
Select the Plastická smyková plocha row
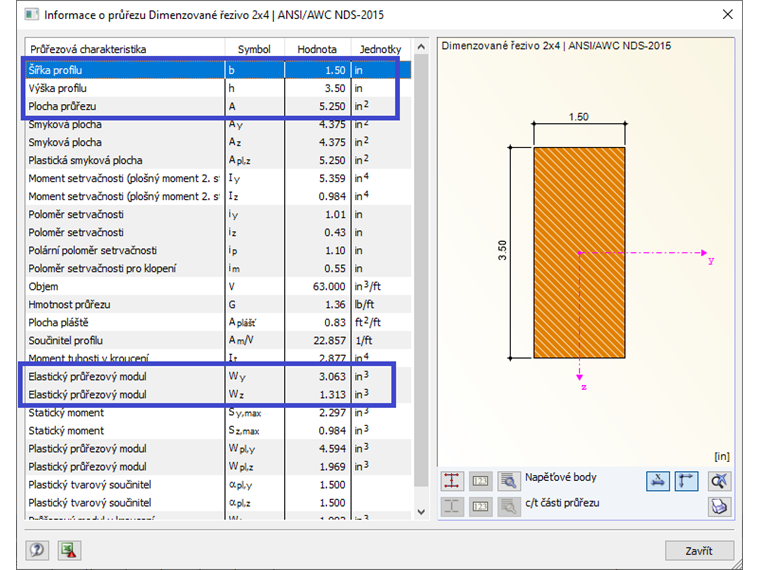tap(218, 160)
